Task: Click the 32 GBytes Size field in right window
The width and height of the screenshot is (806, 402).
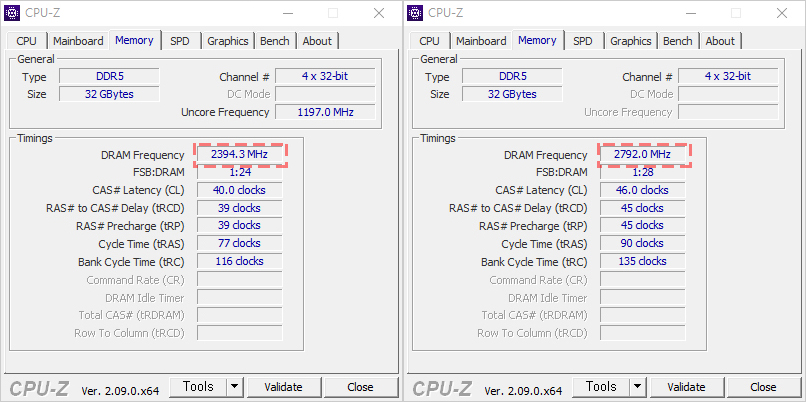Action: click(x=512, y=95)
